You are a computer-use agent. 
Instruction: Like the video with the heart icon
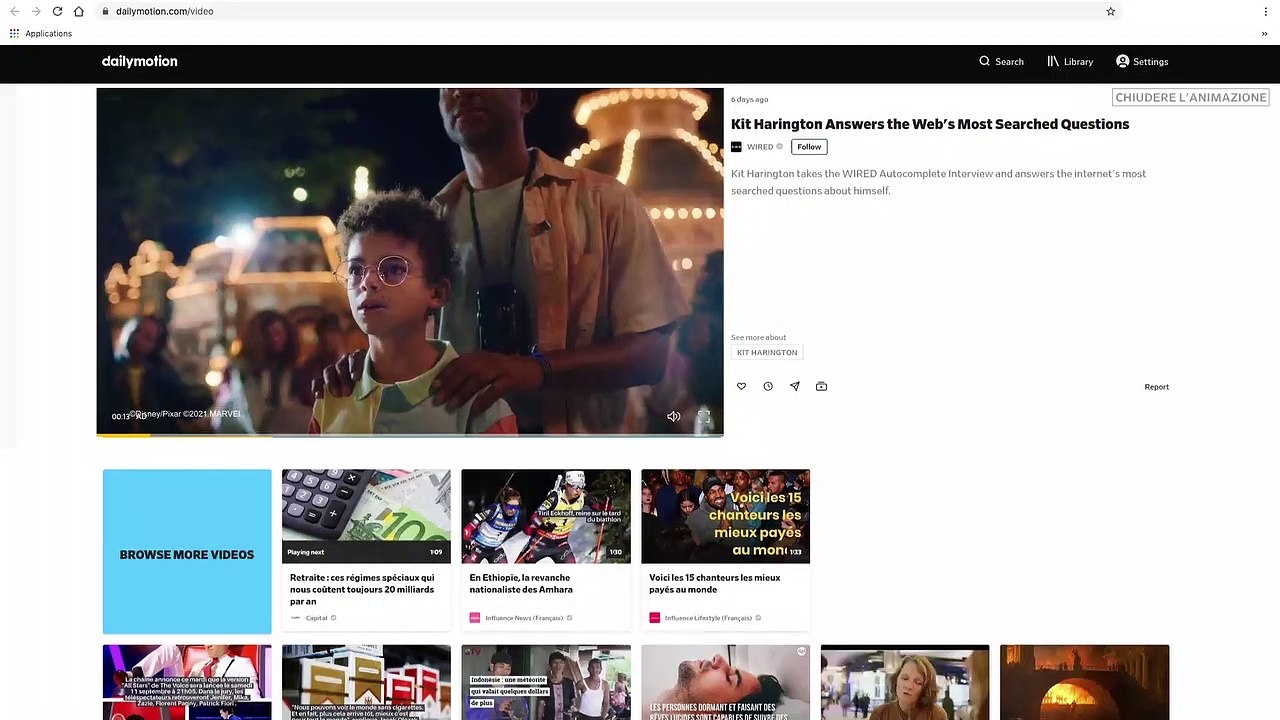741,386
